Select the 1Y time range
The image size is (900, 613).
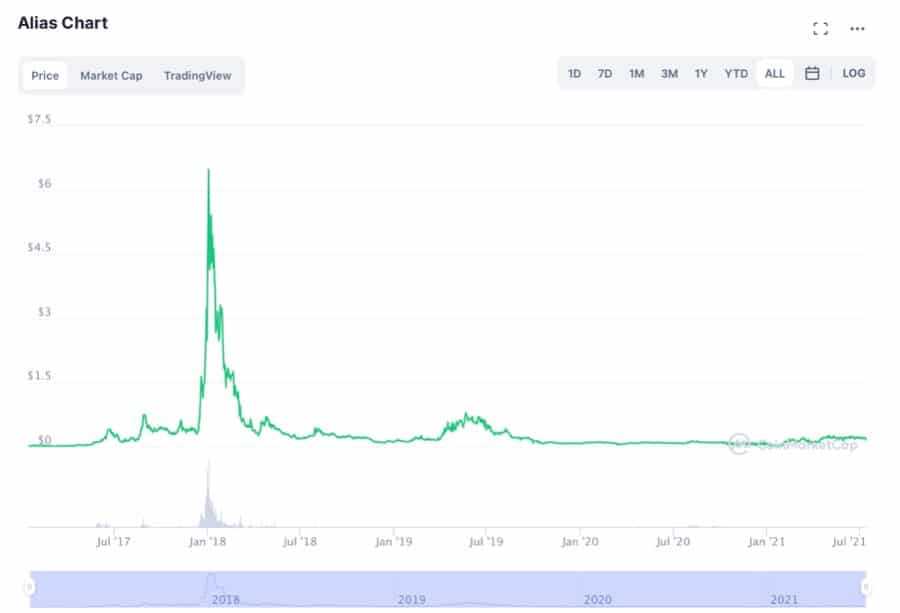[x=701, y=74]
